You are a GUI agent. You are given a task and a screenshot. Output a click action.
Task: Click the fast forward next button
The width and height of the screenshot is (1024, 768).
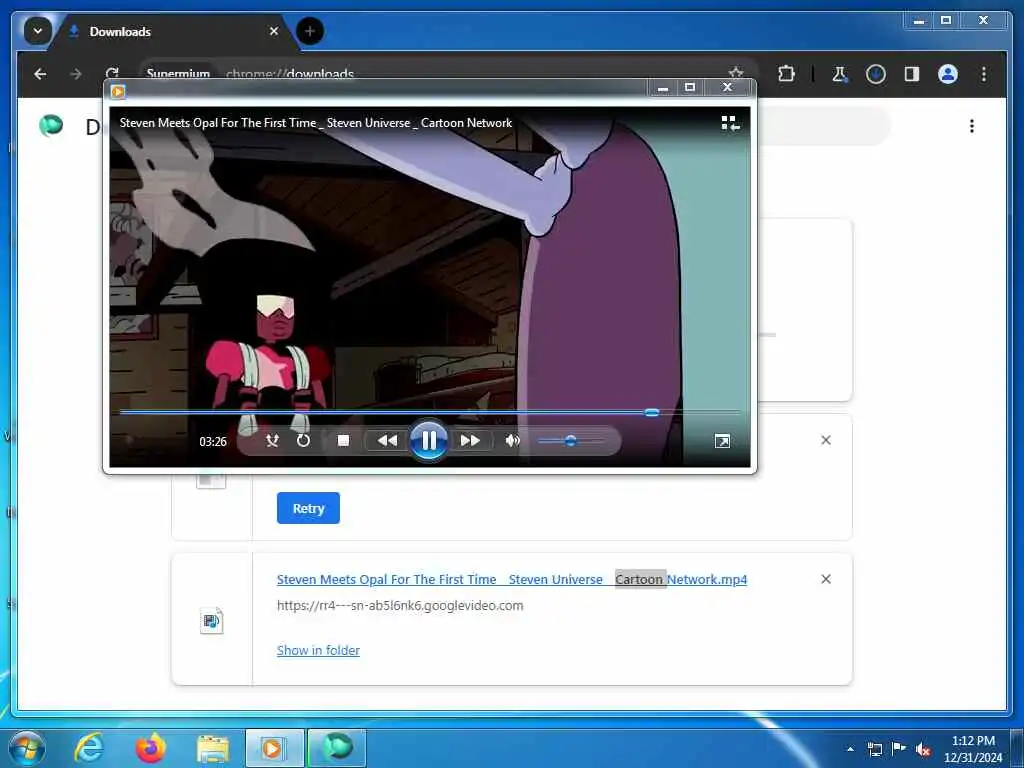pos(470,441)
